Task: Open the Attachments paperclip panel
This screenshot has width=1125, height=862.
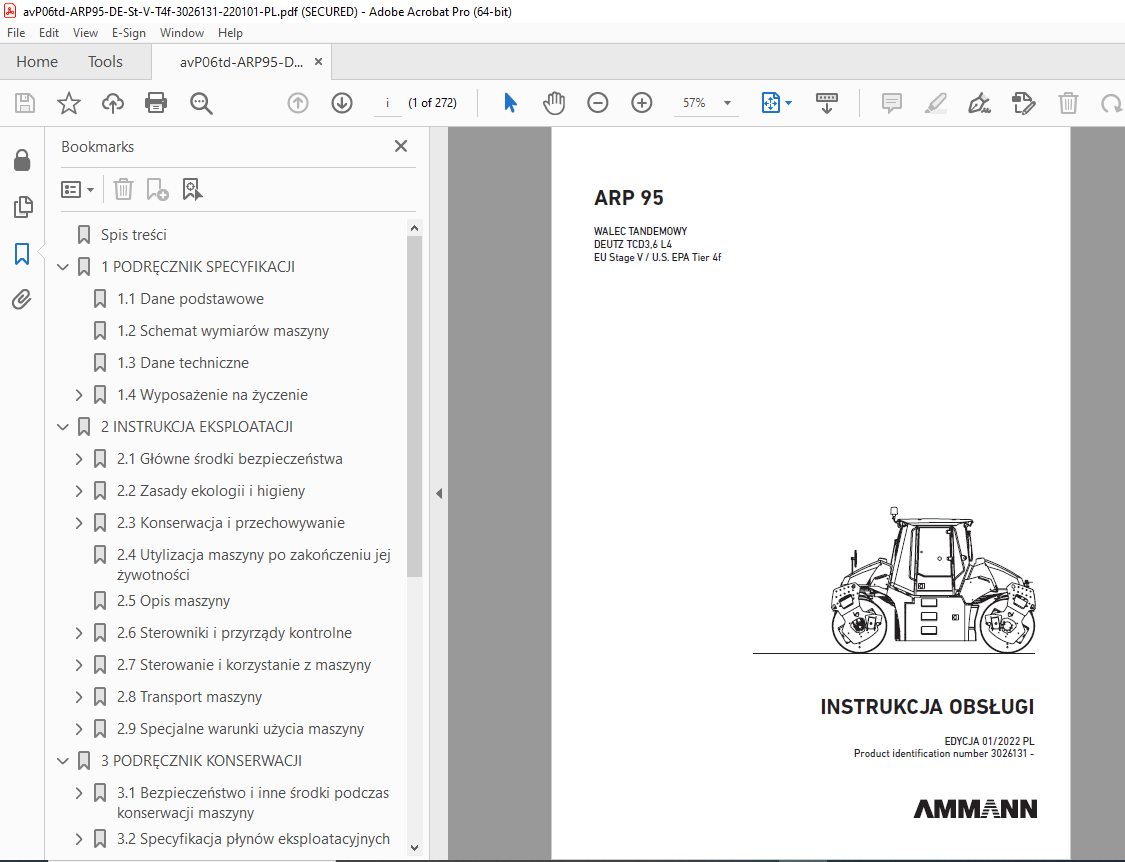Action: pyautogui.click(x=22, y=299)
